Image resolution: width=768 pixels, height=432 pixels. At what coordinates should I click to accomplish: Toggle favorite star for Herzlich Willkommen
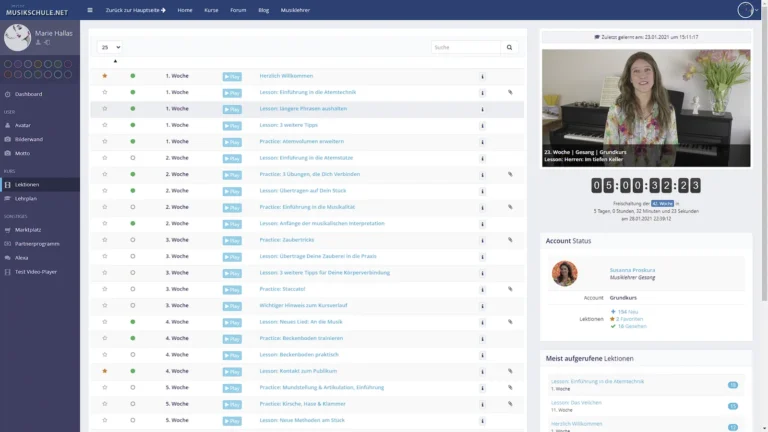pos(105,76)
